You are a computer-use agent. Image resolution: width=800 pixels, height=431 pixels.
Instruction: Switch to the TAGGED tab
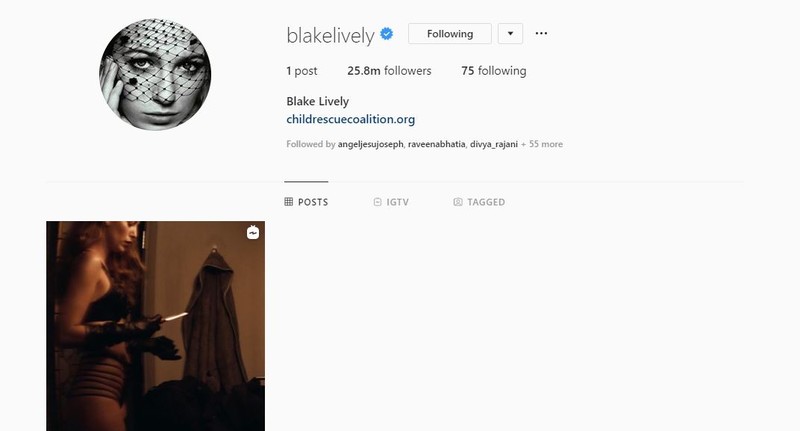[479, 202]
